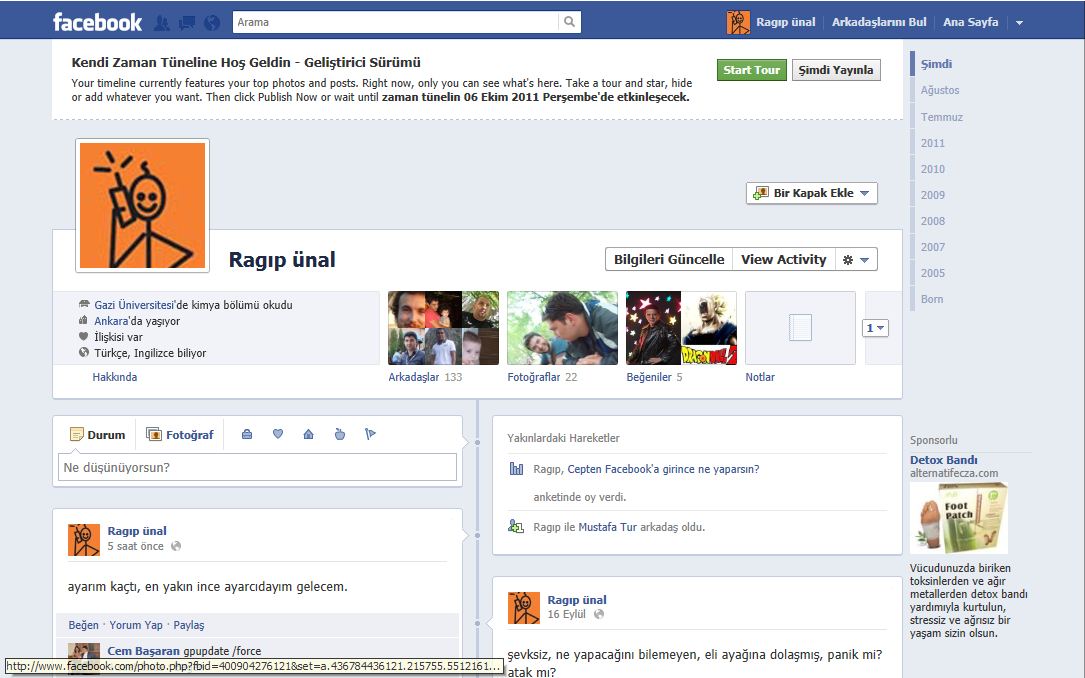Click the post avatar beside '16 Eylül'
Viewport: 1085px width, 678px height.
(x=524, y=608)
